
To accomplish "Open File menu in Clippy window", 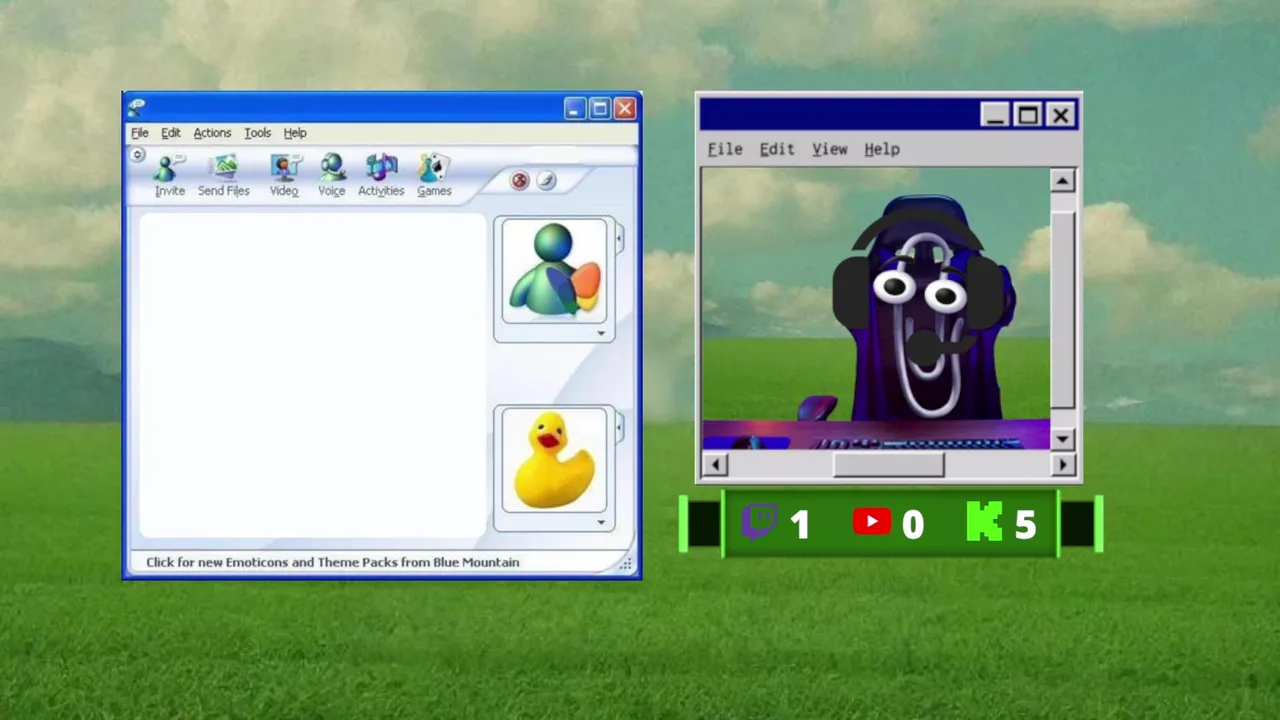I will pyautogui.click(x=725, y=149).
